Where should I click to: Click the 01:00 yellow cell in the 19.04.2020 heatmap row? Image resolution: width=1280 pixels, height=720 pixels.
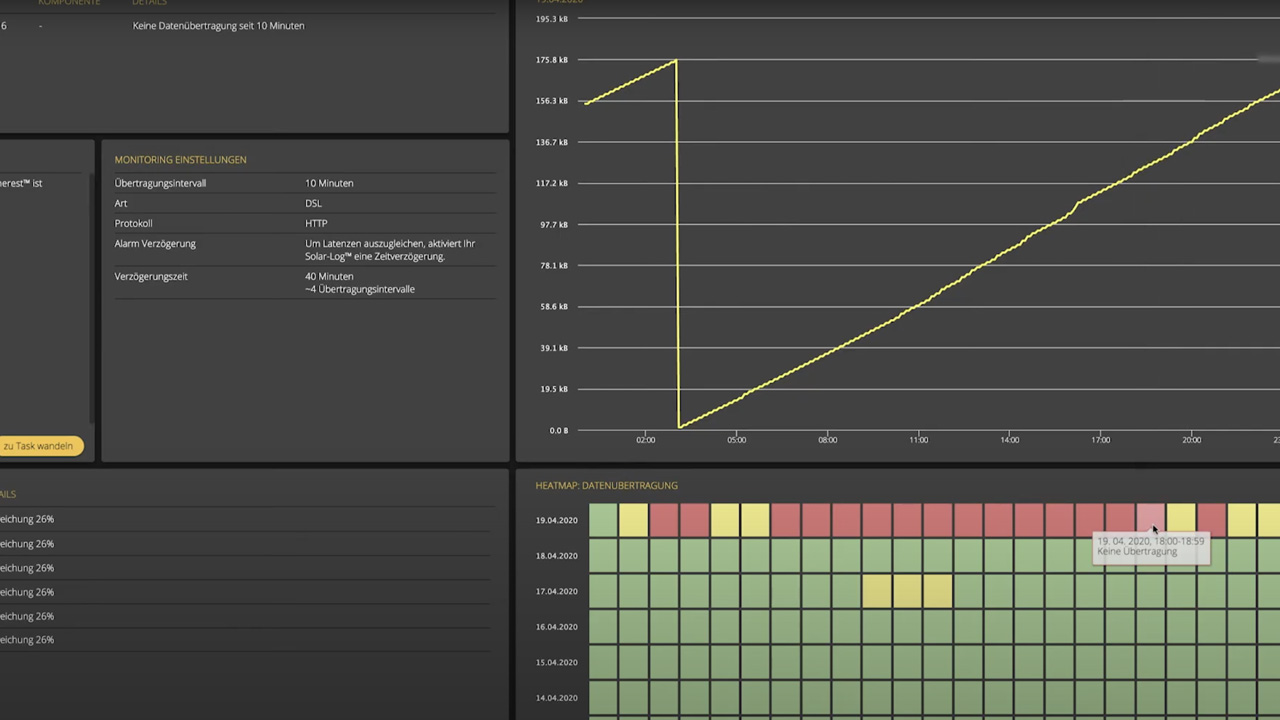[633, 520]
